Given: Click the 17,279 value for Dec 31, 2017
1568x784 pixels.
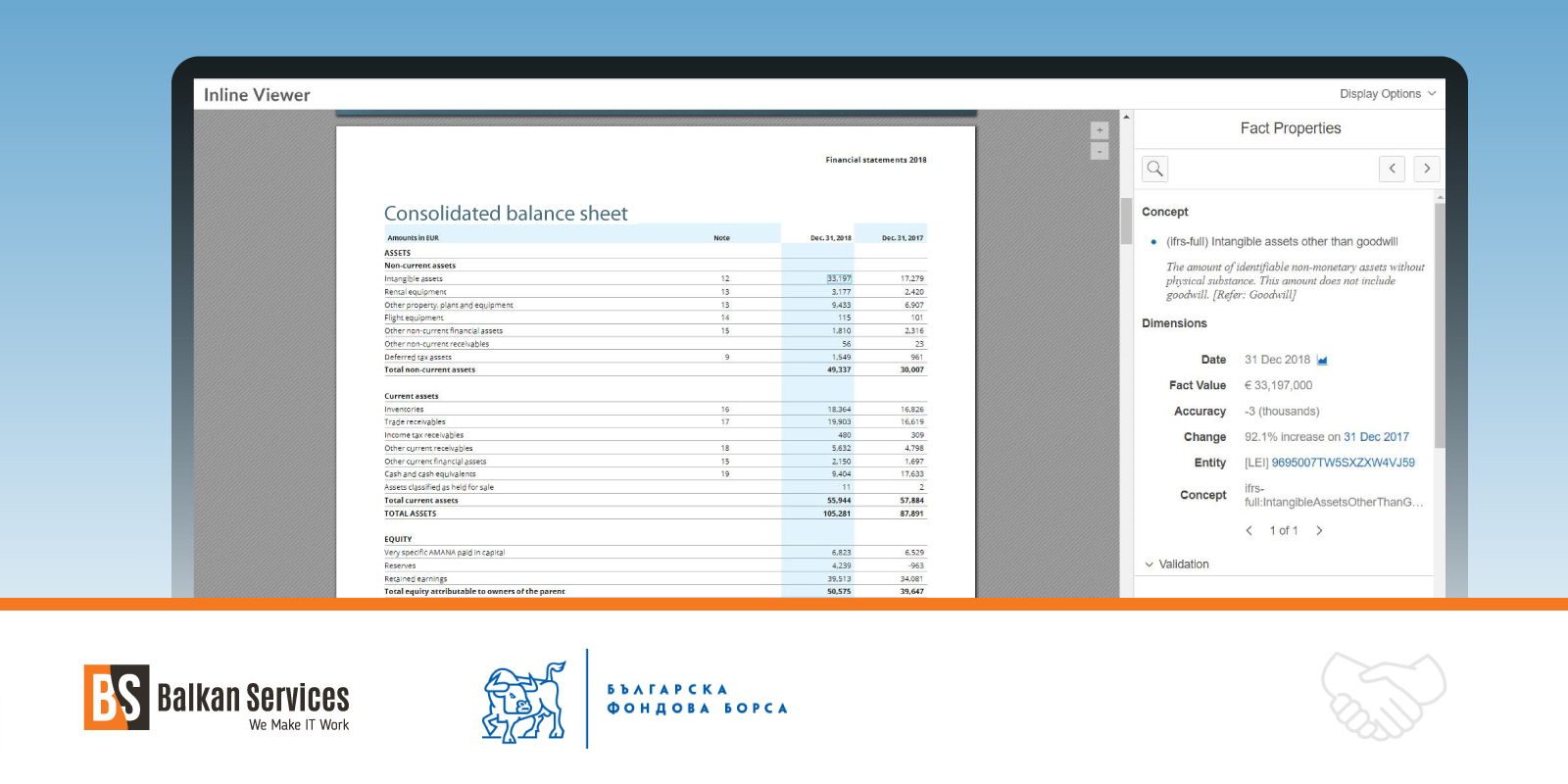Looking at the screenshot, I should 911,278.
